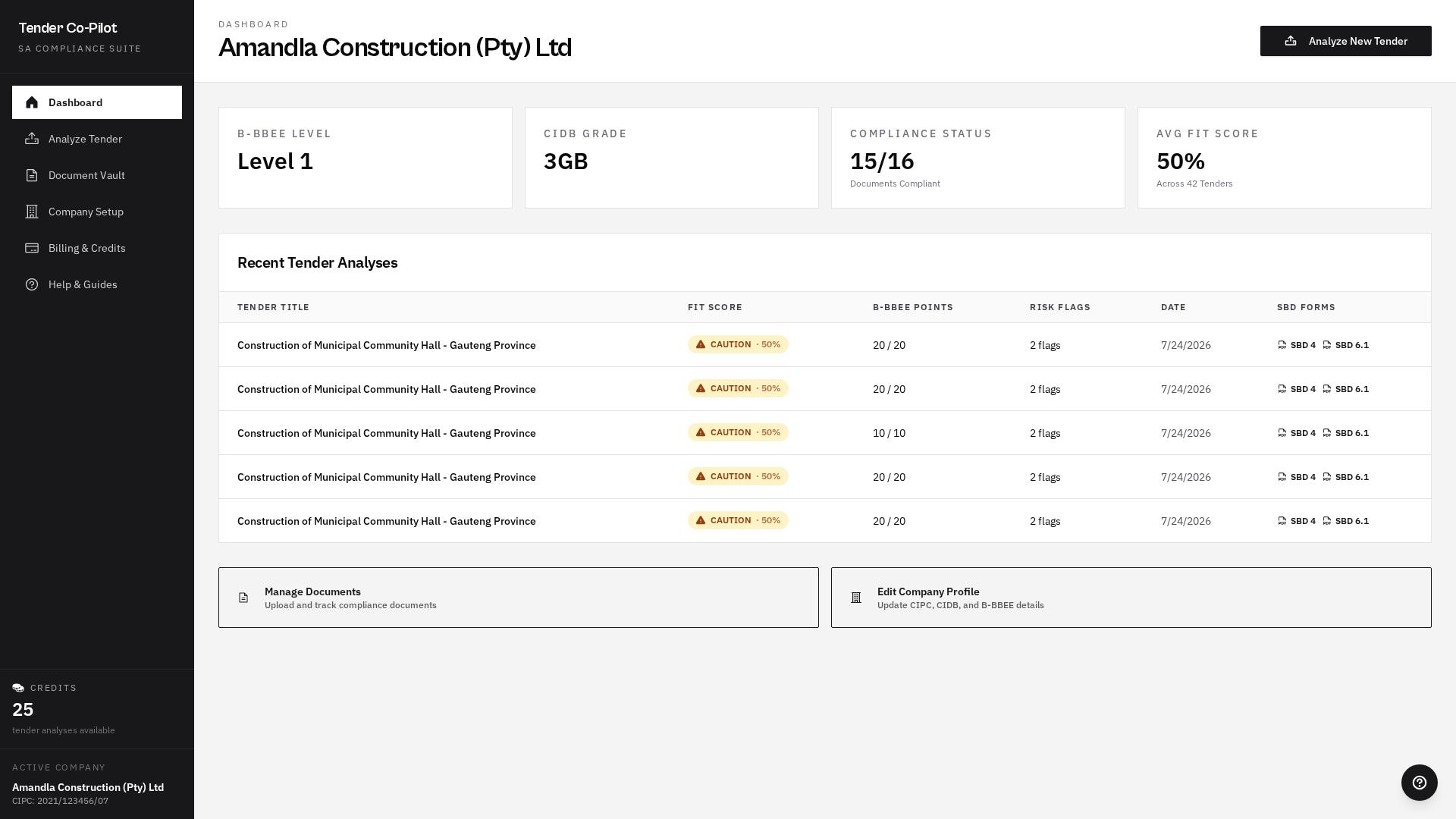Click the "Risk Flags" column header
Viewport: 1456px width, 819px height.
point(1059,307)
